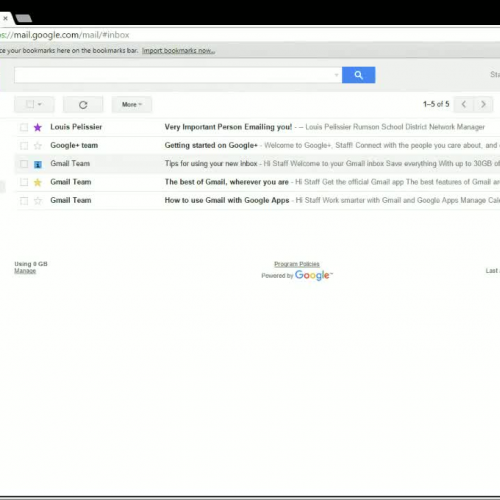Open Getting started on Google+ email
The height and width of the screenshot is (500, 500).
(x=211, y=145)
